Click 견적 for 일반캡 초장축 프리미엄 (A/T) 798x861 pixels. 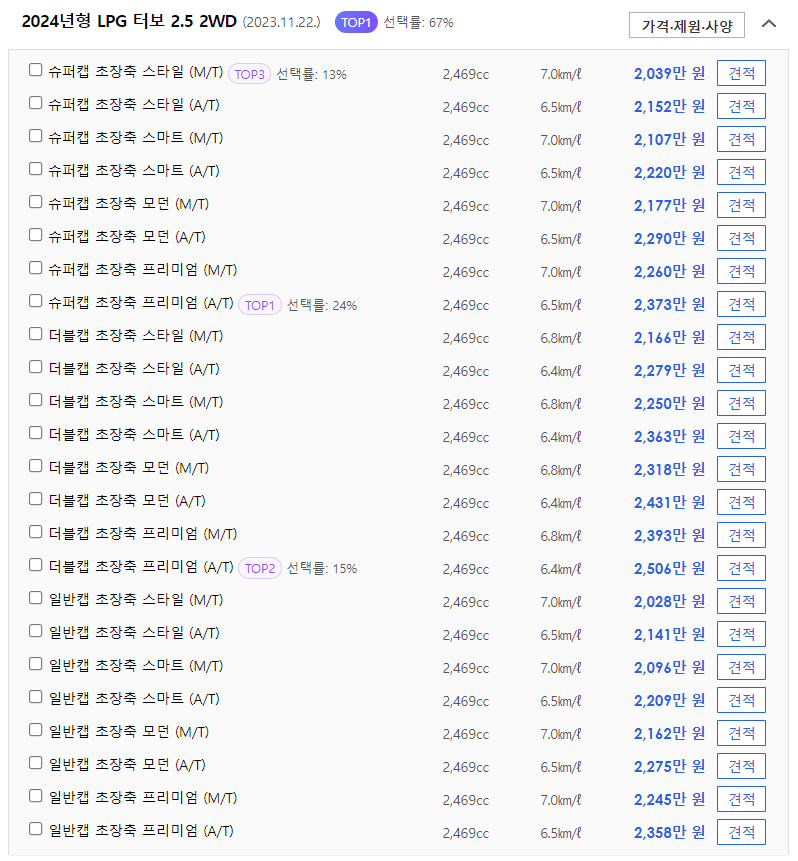[x=741, y=832]
